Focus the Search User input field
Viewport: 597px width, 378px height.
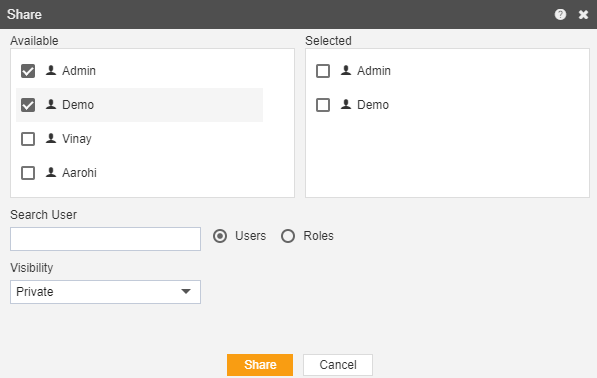click(105, 239)
